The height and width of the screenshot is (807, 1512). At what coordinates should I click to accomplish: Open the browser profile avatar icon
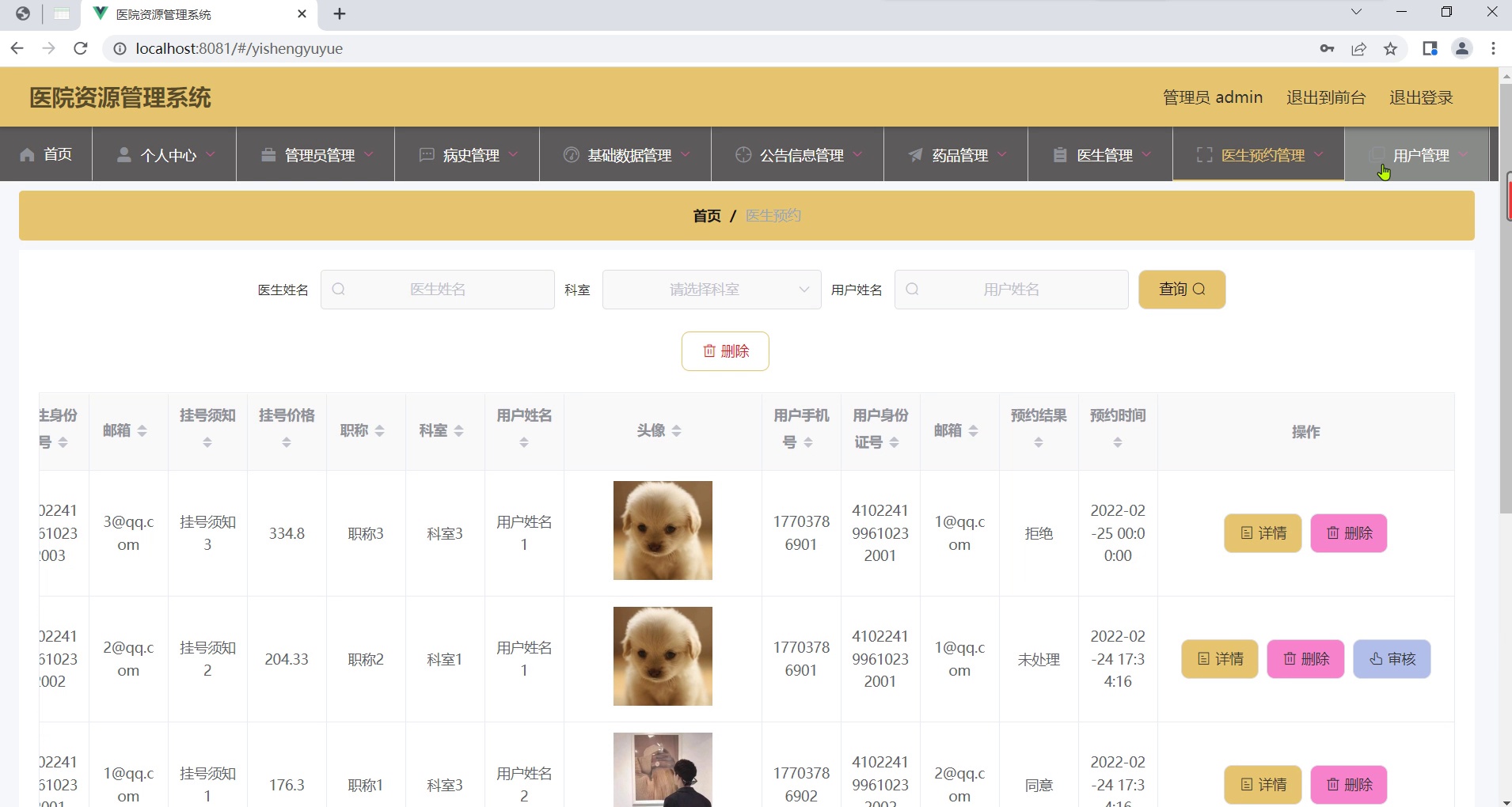point(1462,48)
